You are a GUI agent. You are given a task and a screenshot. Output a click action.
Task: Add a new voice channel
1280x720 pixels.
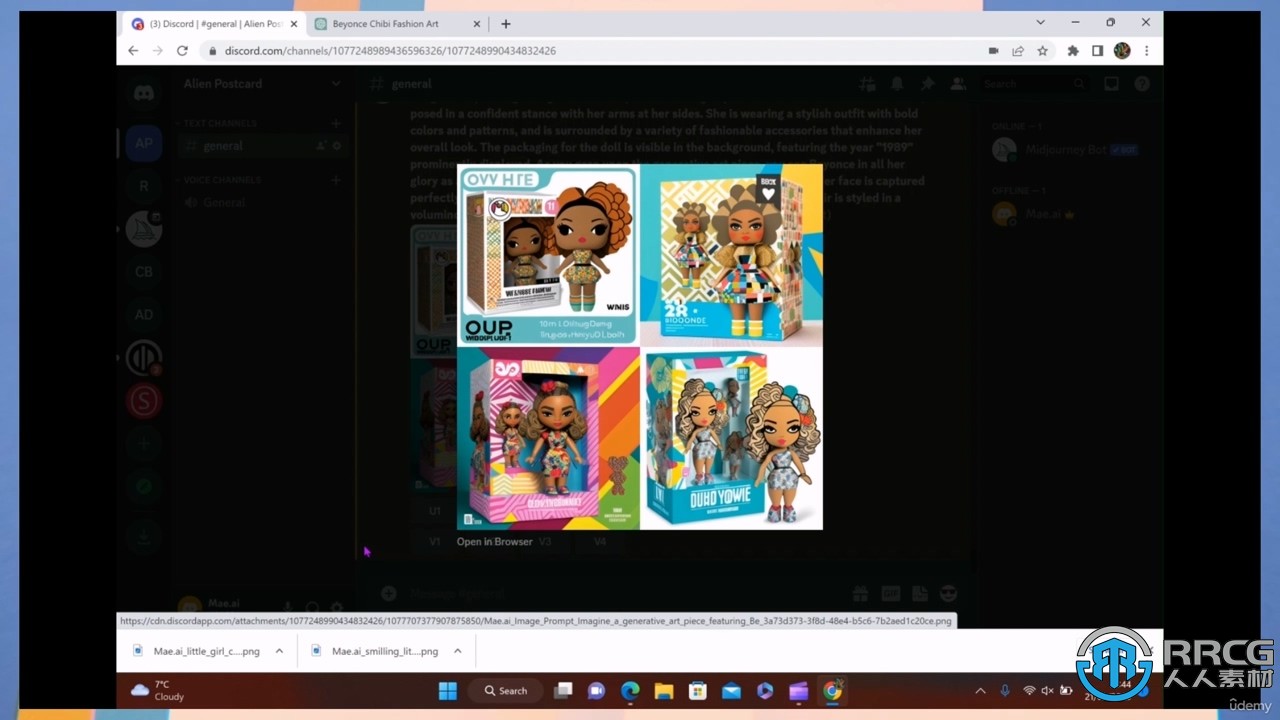[x=336, y=180]
